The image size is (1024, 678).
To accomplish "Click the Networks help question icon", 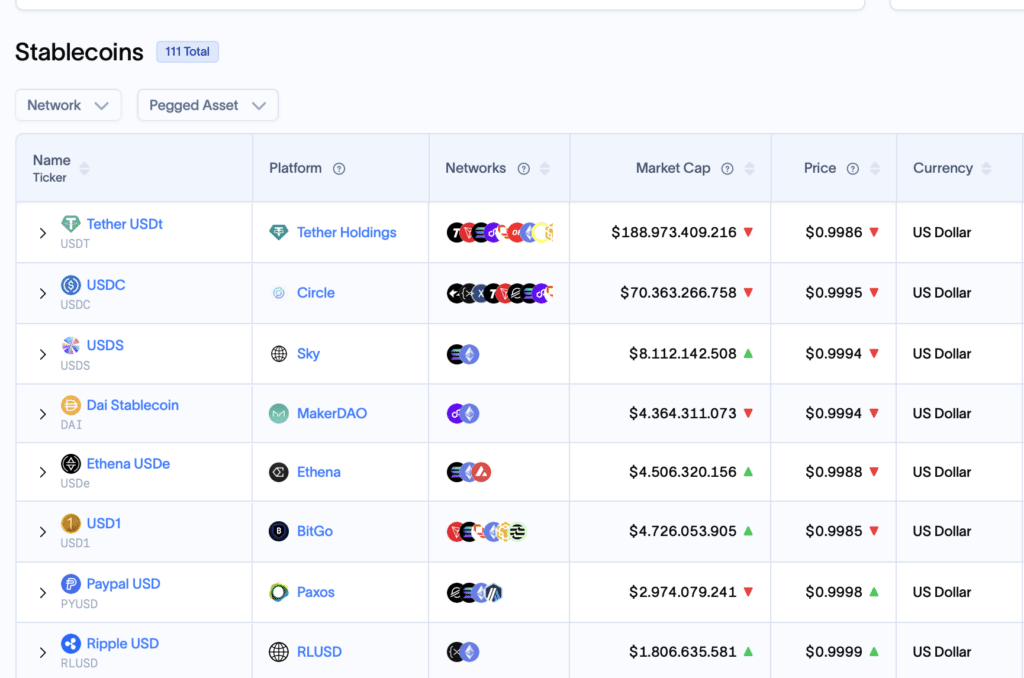I will (524, 169).
